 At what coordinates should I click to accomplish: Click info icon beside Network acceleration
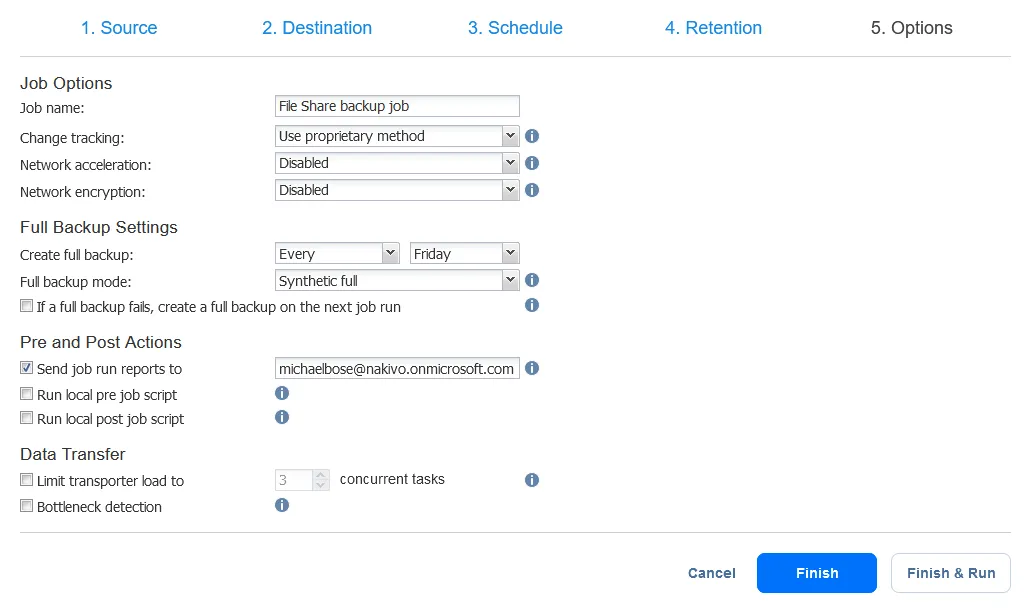pos(532,163)
